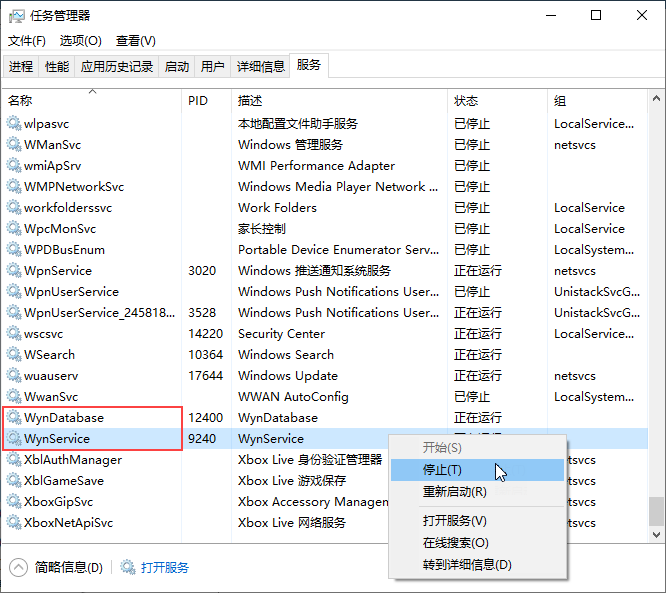The image size is (666, 593).
Task: Choose 转到详细信息(D) in the context menu
Action: (x=477, y=565)
